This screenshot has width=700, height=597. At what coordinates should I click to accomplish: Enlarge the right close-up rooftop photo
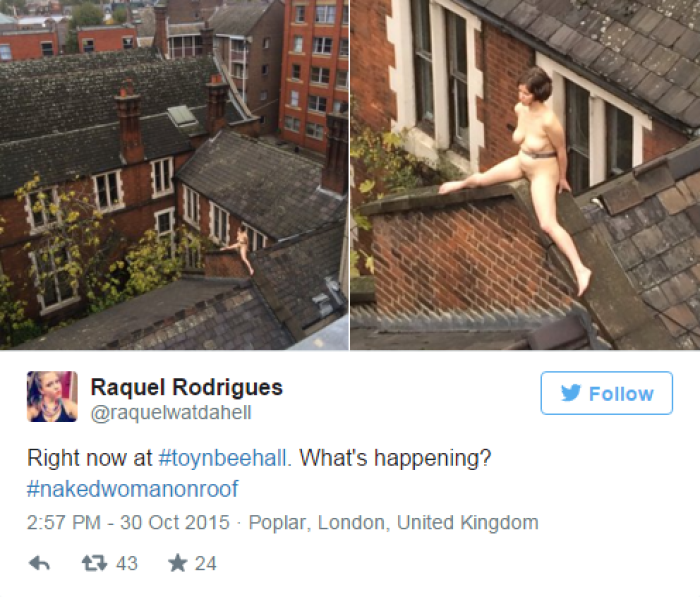click(x=525, y=175)
